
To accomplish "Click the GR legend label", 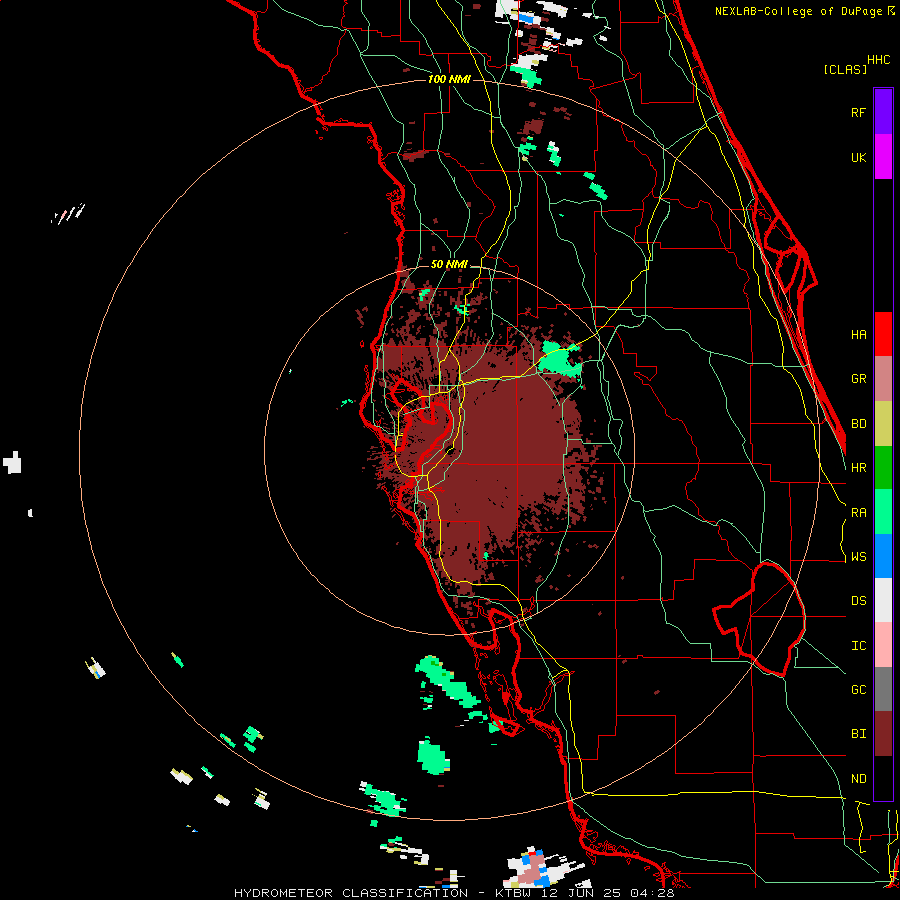I will (858, 379).
